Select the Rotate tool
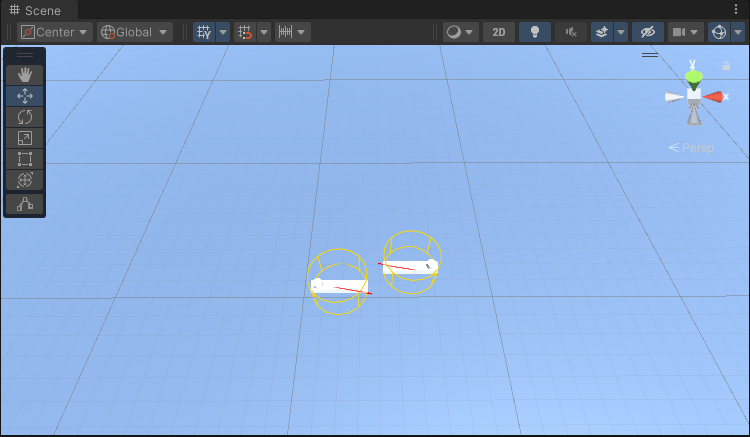 pos(24,117)
